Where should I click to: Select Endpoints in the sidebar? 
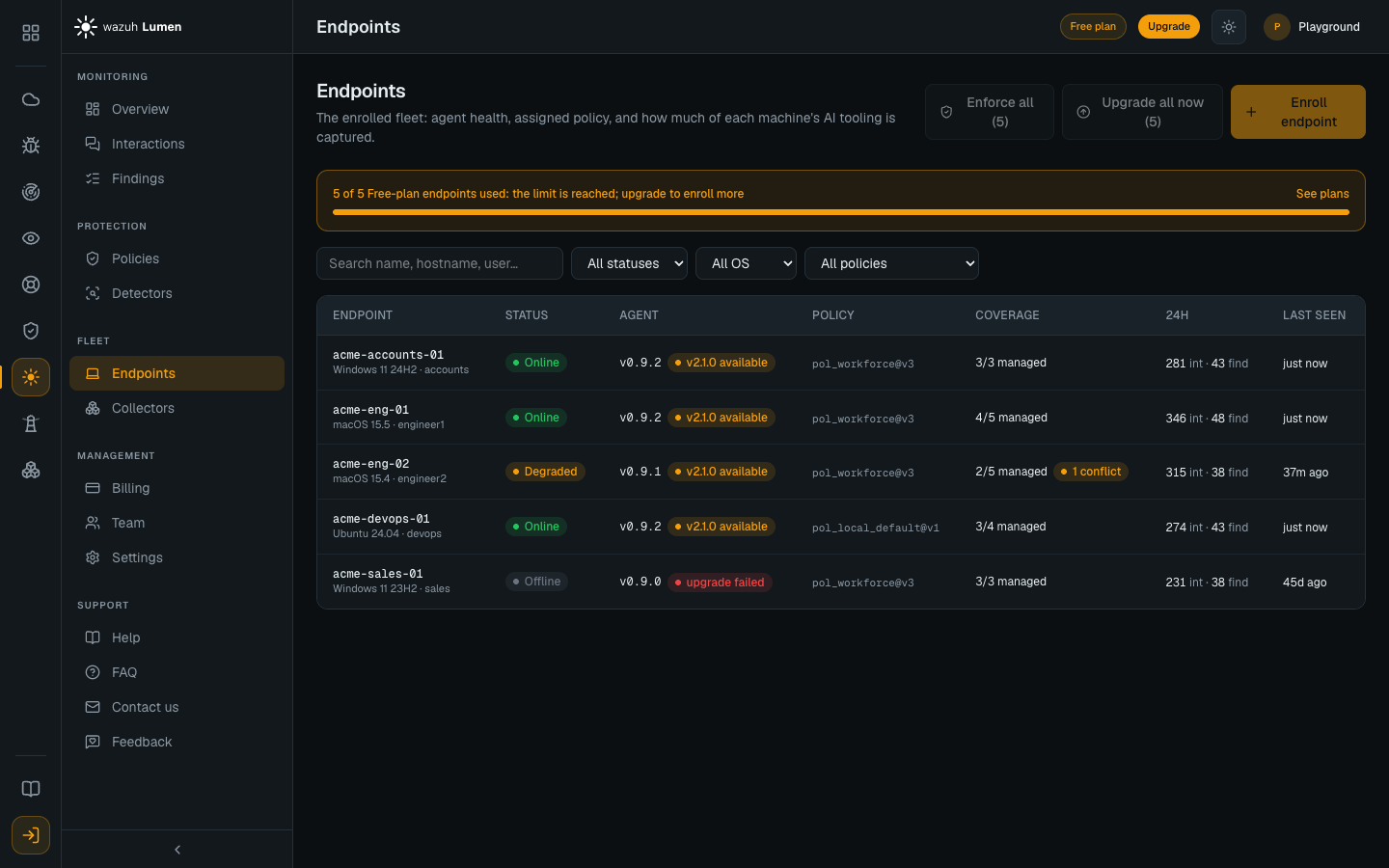point(177,373)
